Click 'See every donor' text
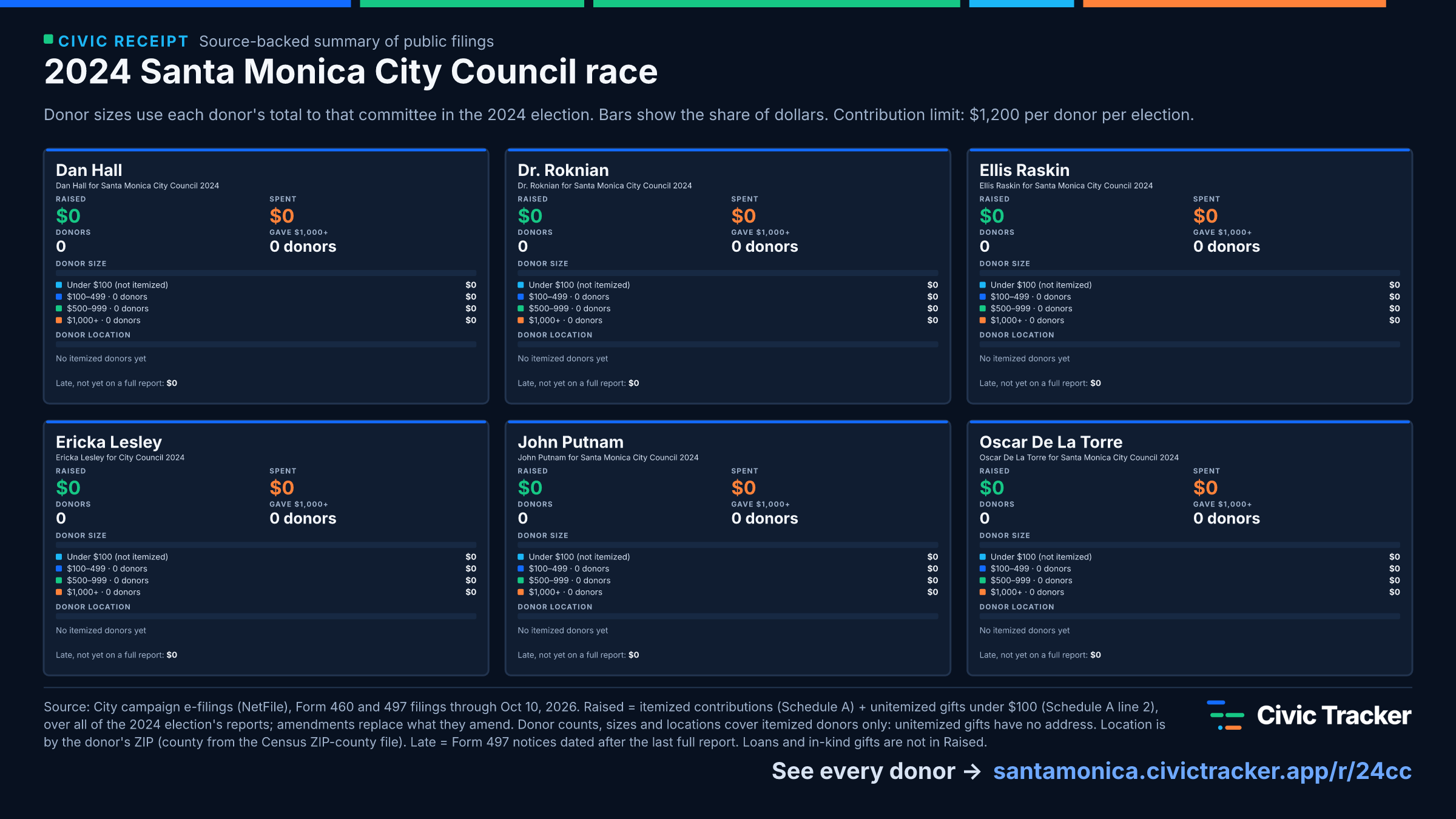1456x819 pixels. click(863, 771)
